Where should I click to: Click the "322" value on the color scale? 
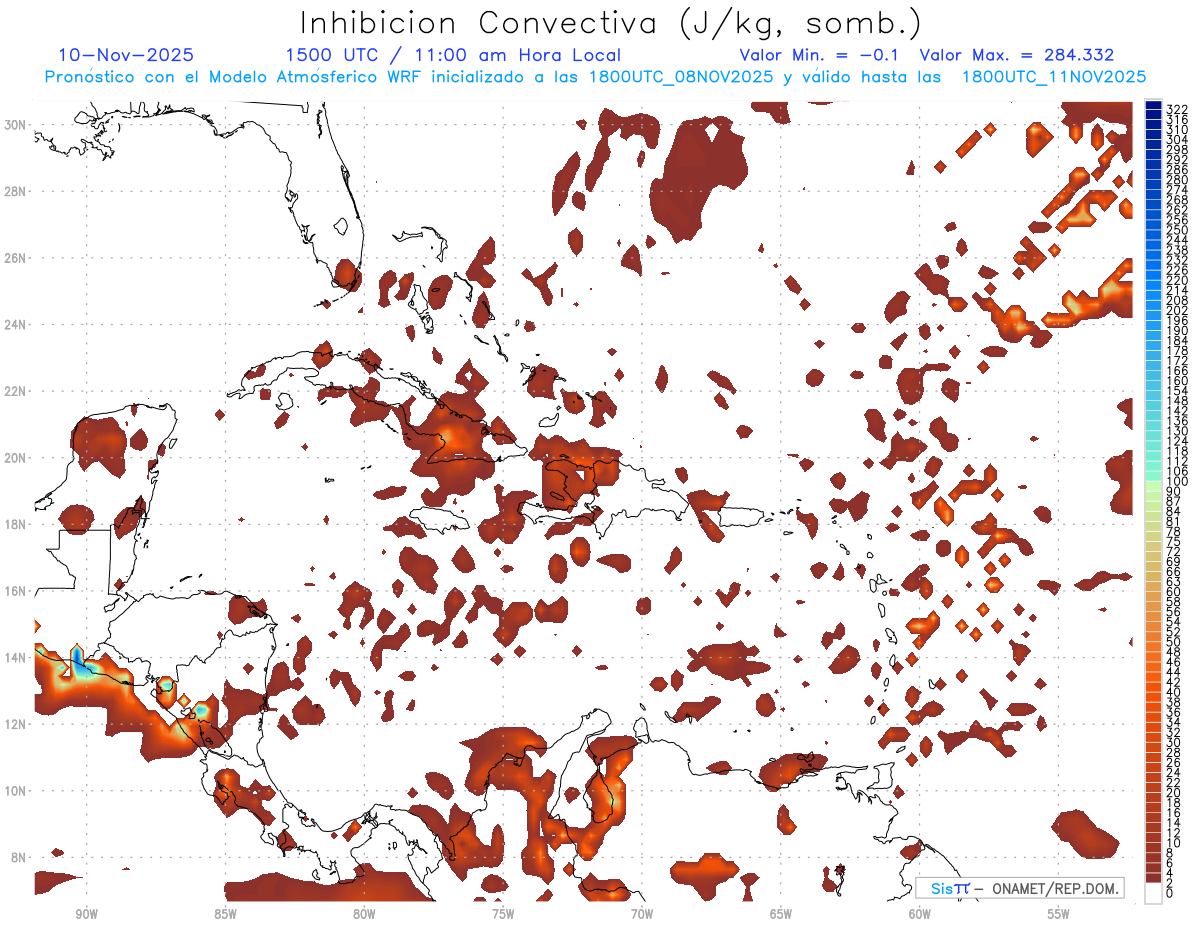point(1176,109)
